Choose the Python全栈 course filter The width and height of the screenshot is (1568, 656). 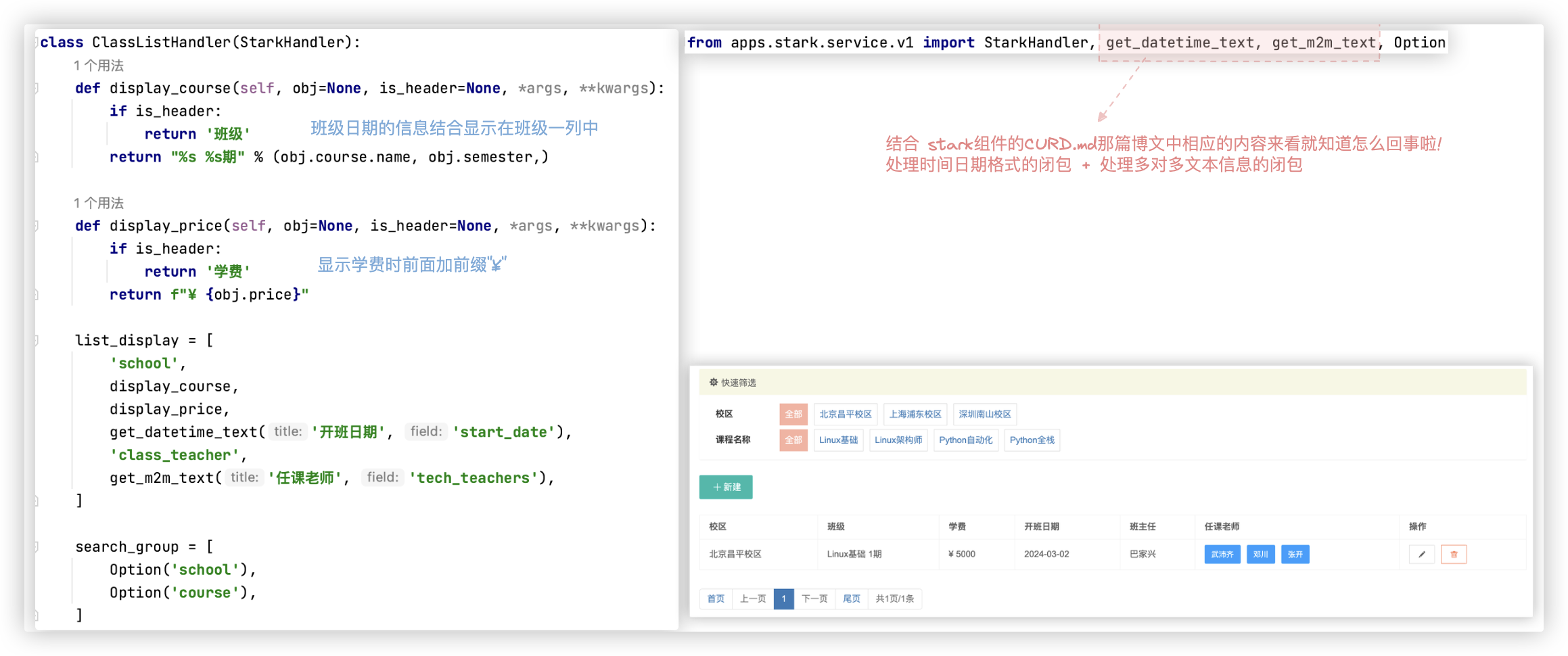1032,440
